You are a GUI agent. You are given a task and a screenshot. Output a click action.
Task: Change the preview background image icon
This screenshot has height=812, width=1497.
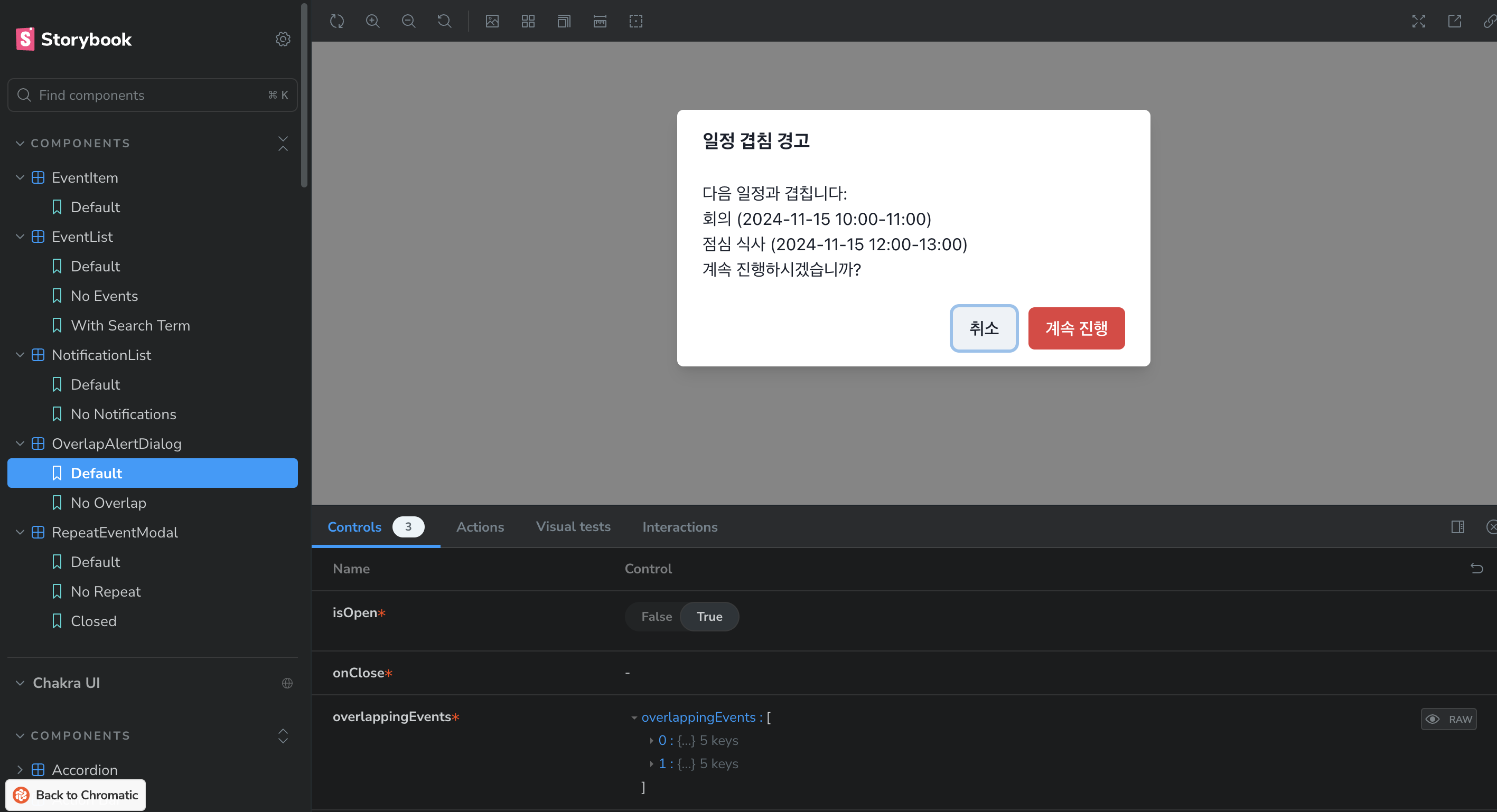pos(492,22)
